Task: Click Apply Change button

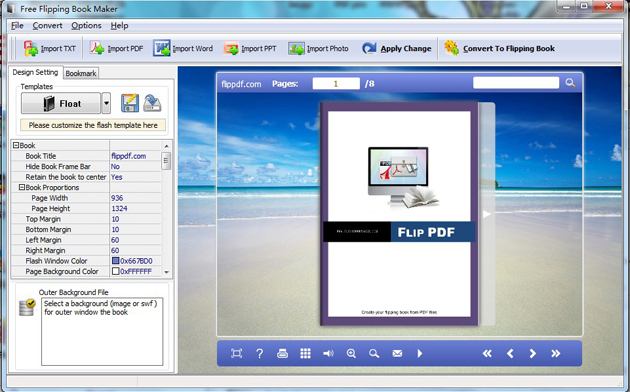Action: tap(397, 49)
